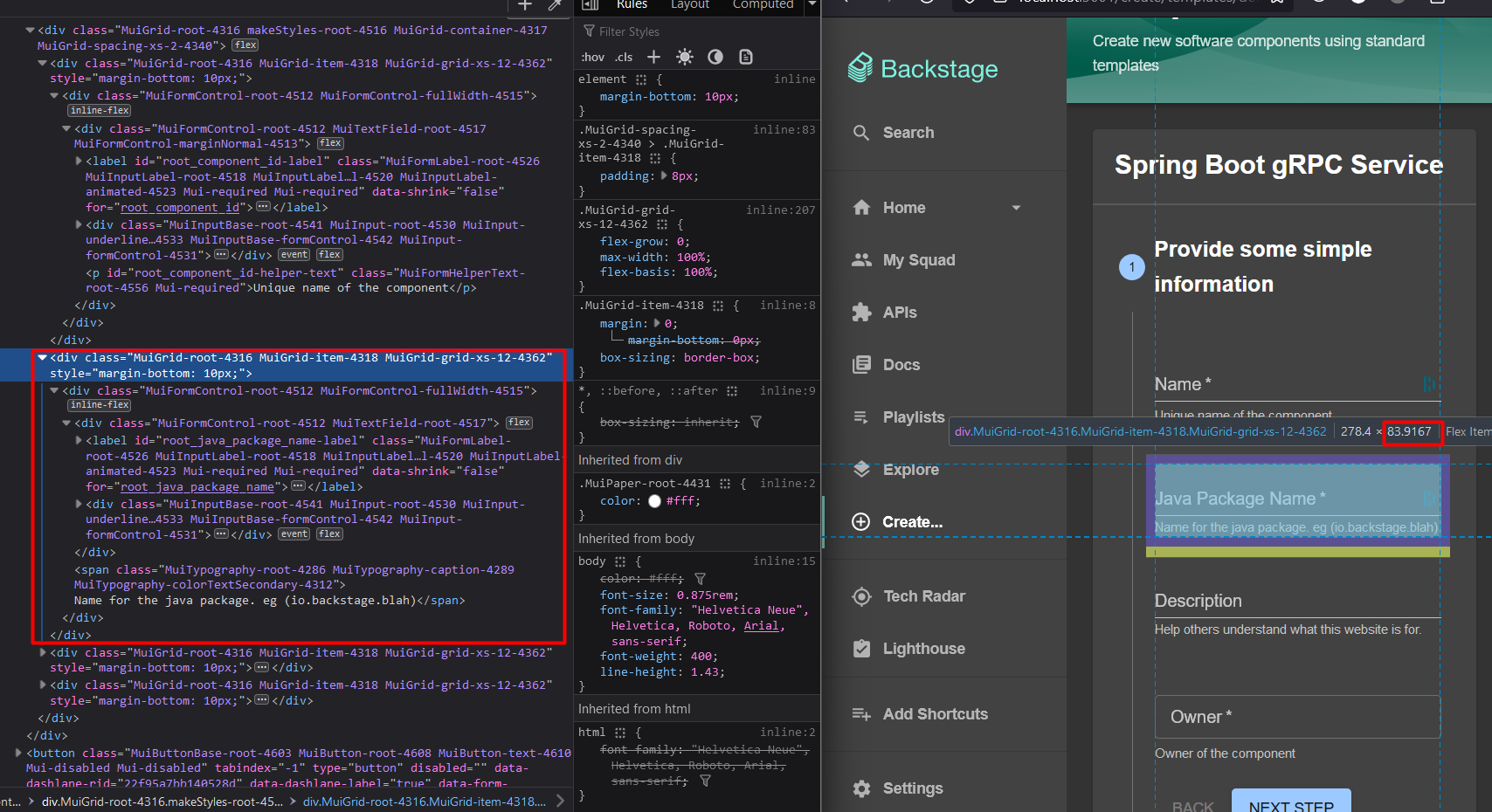Click the create new node plus icon
The height and width of the screenshot is (812, 1492).
tap(525, 5)
